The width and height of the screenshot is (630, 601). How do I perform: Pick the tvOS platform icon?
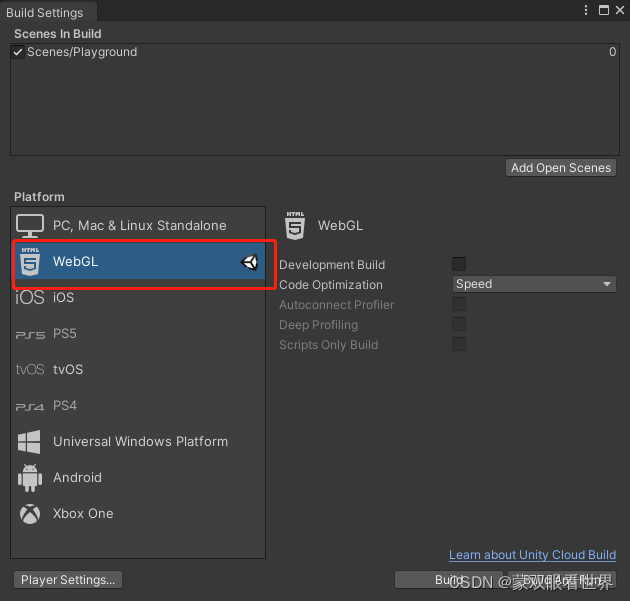[x=30, y=370]
